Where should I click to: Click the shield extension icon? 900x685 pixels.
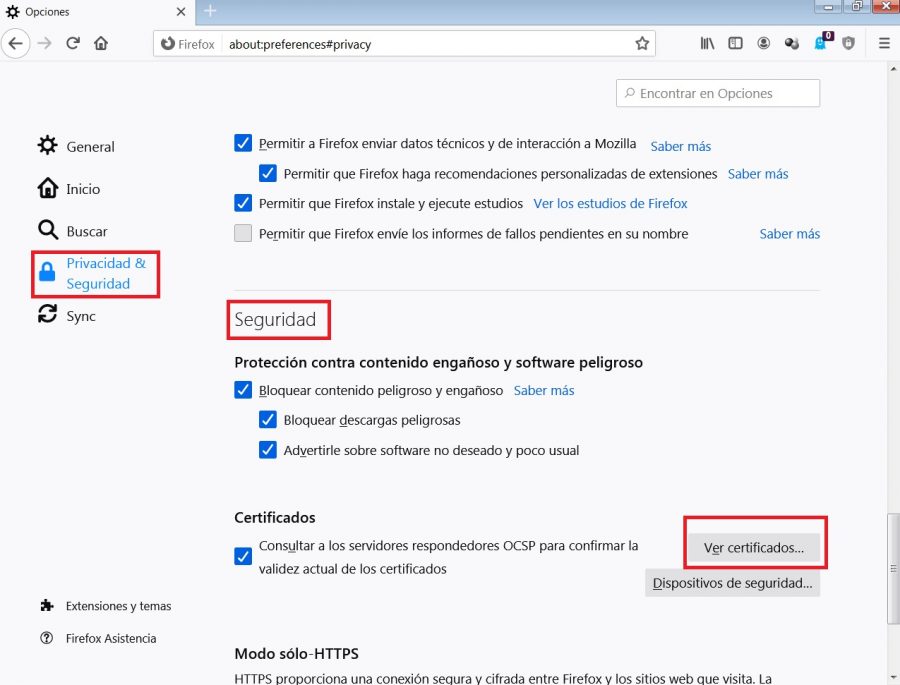[x=849, y=44]
